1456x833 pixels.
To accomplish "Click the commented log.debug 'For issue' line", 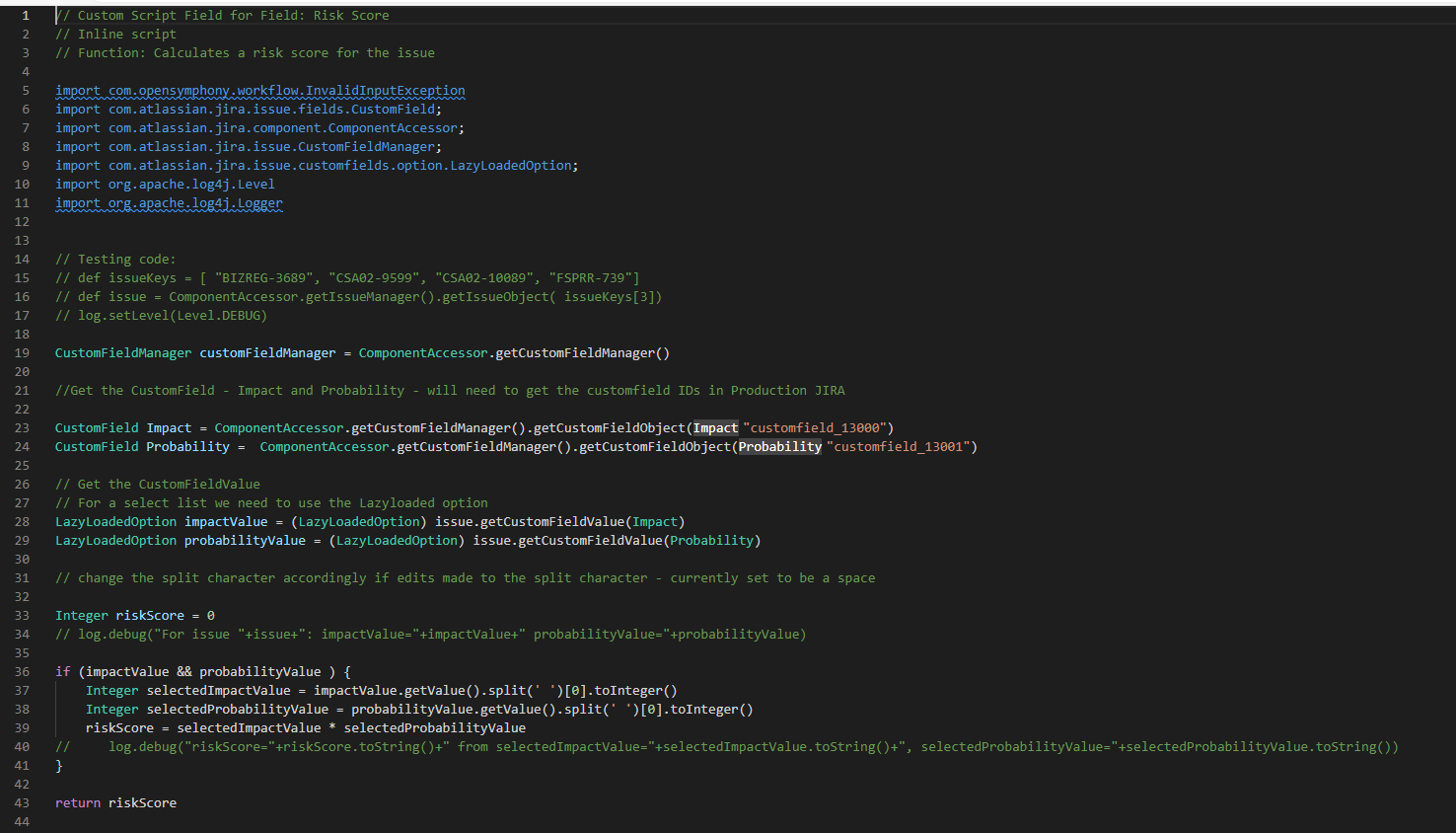I will click(x=431, y=635).
